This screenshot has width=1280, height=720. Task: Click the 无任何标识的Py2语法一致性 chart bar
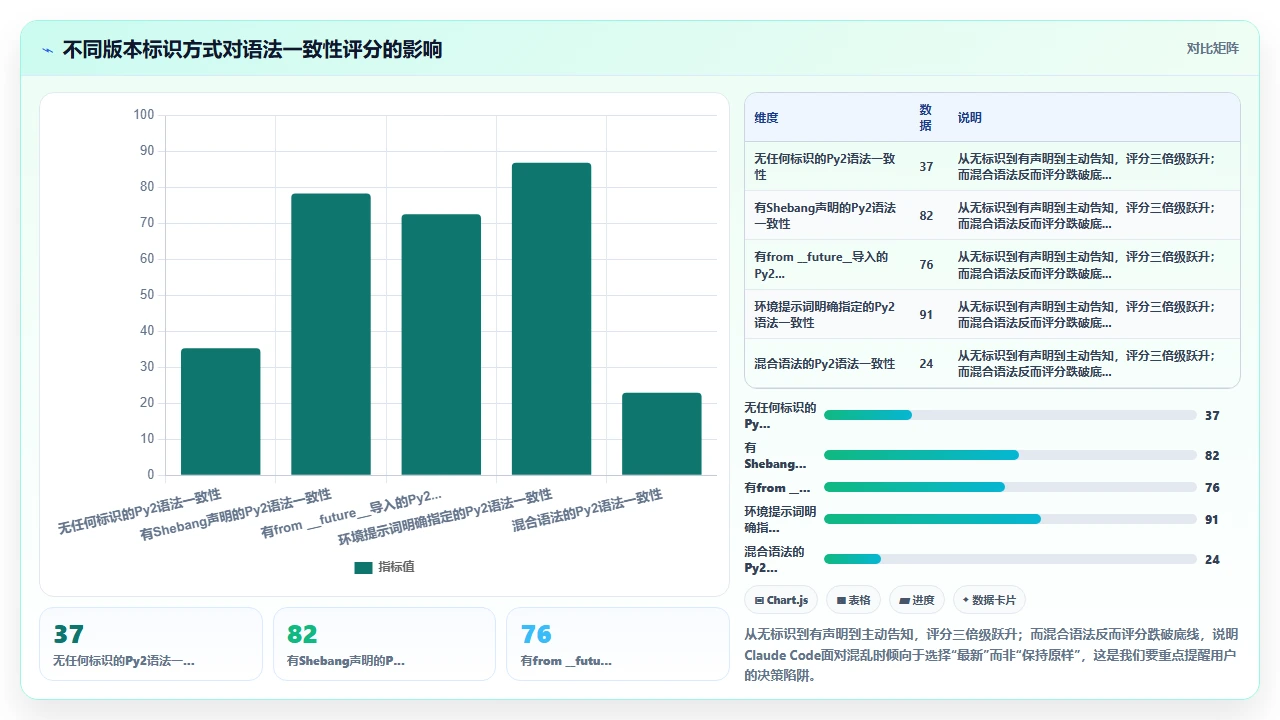tap(220, 411)
